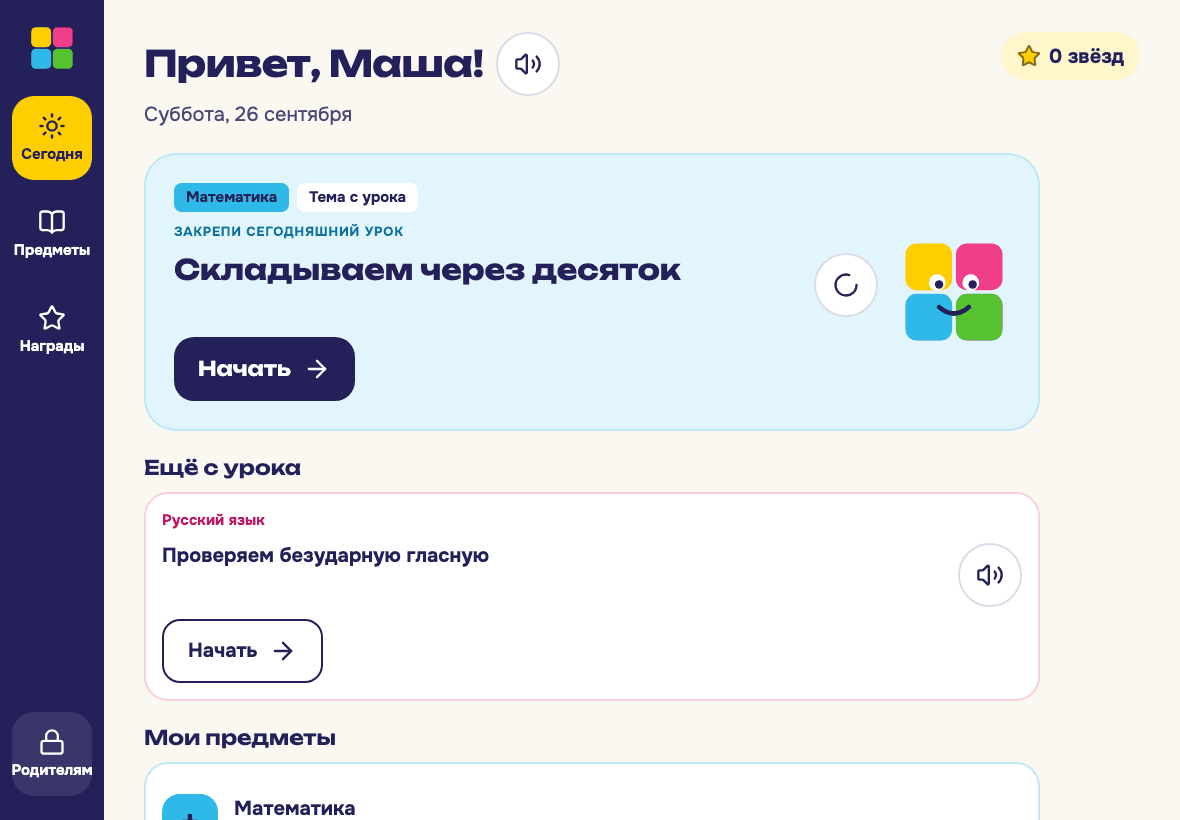This screenshot has width=1180, height=820.
Task: Click the four-square app logo in sidebar
Action: click(52, 48)
